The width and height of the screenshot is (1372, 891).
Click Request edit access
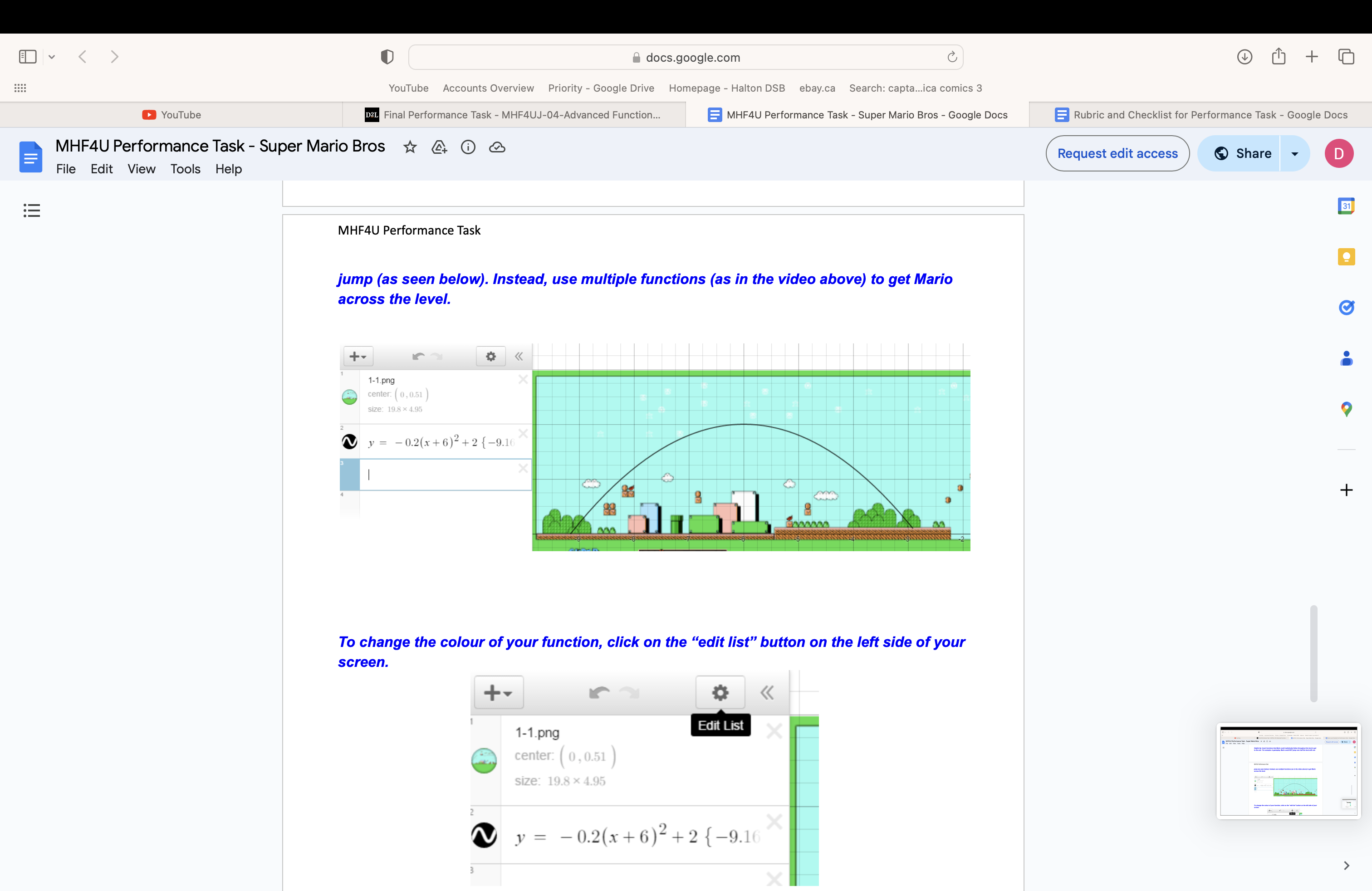click(1117, 153)
